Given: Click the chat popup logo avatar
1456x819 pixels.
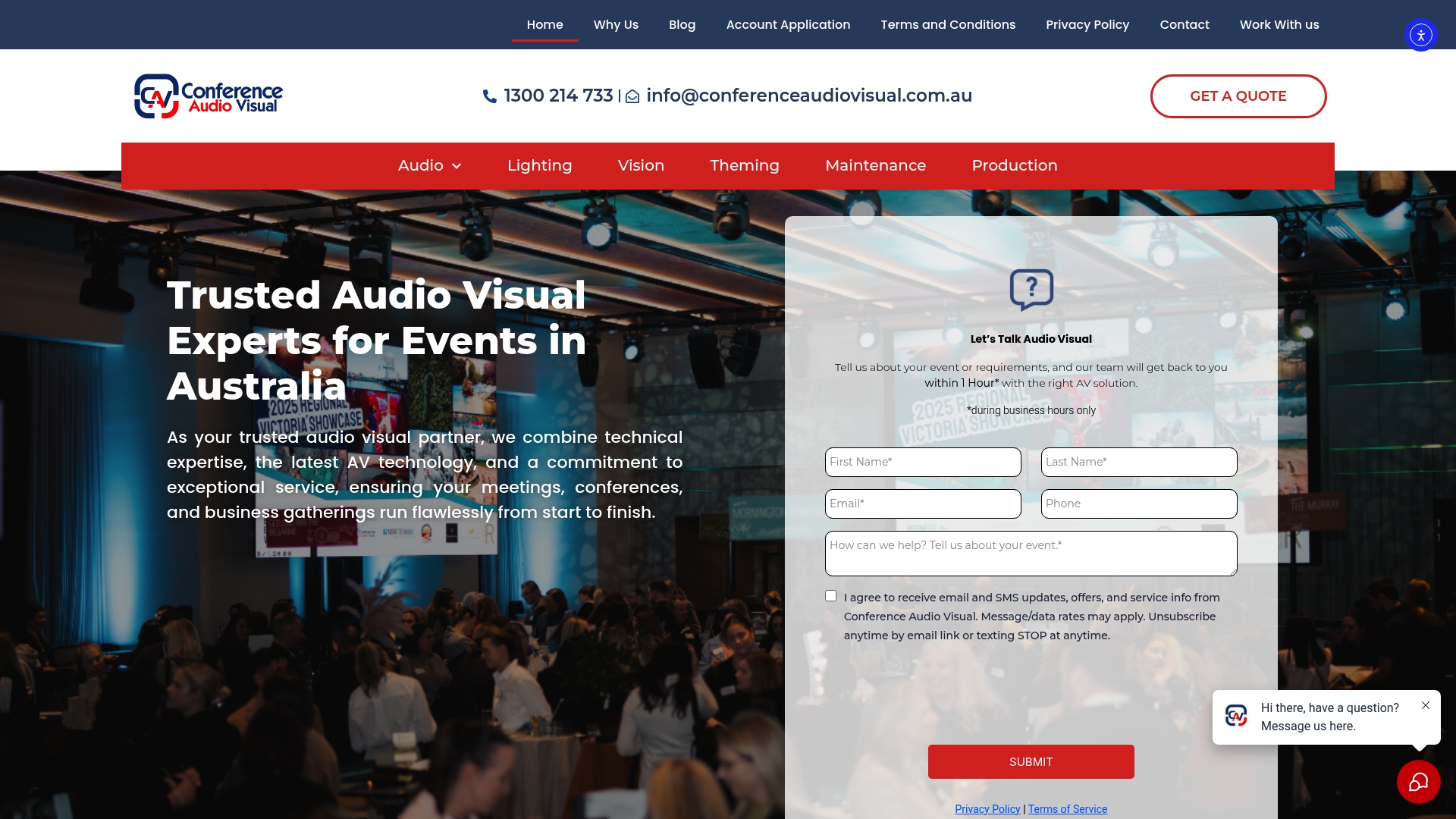Looking at the screenshot, I should pos(1236,716).
